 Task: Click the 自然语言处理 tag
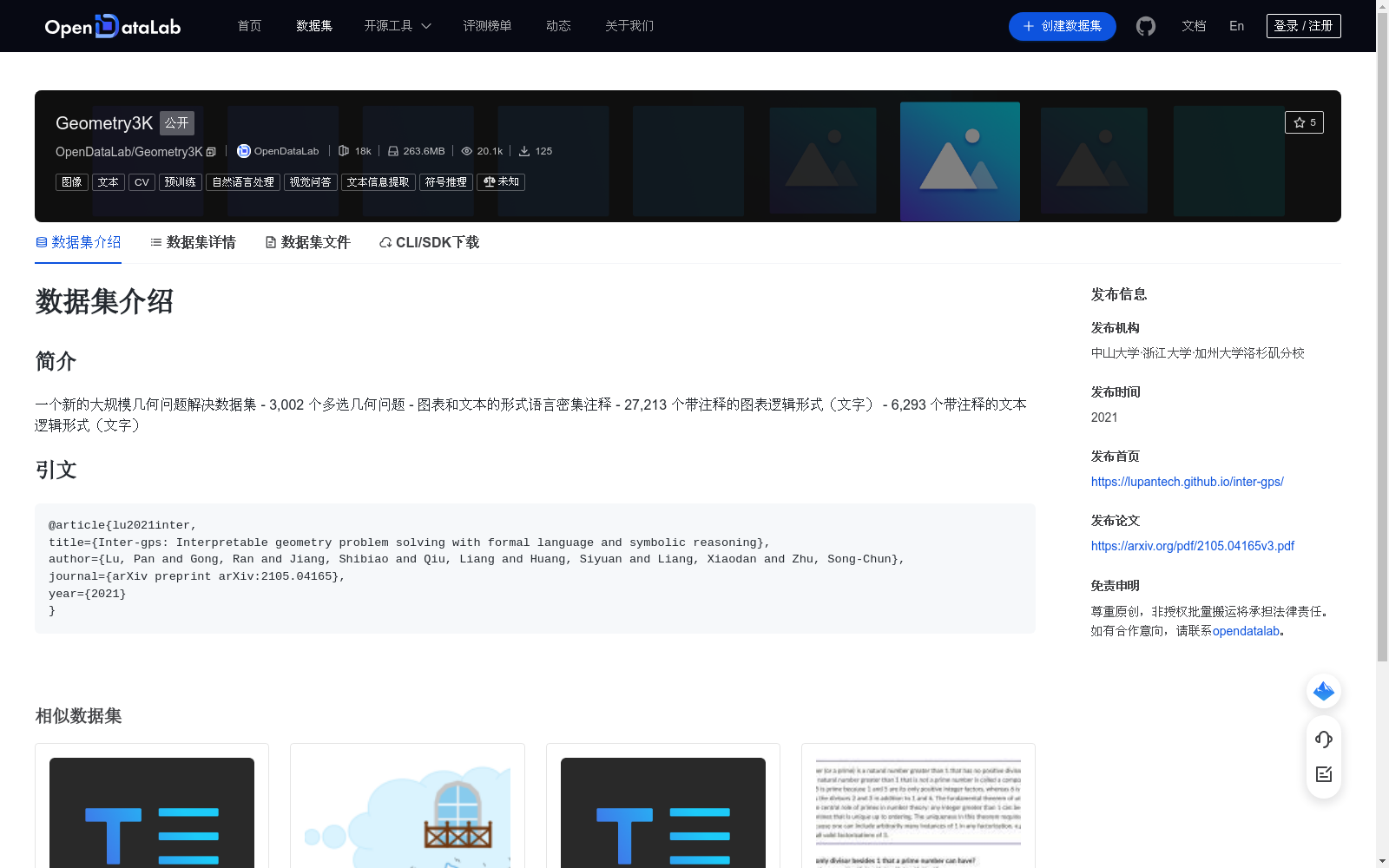pyautogui.click(x=243, y=182)
